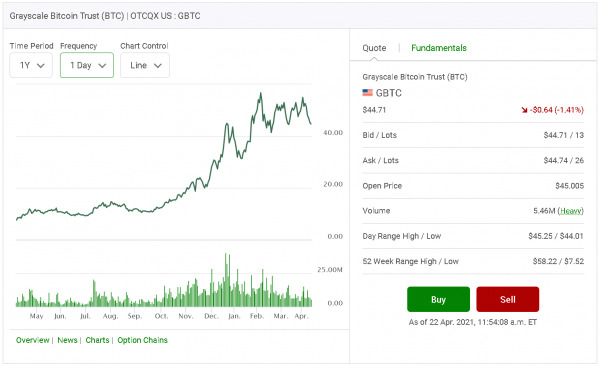Click the price line peak in February
Screen dimensions: 600x367
click(261, 93)
